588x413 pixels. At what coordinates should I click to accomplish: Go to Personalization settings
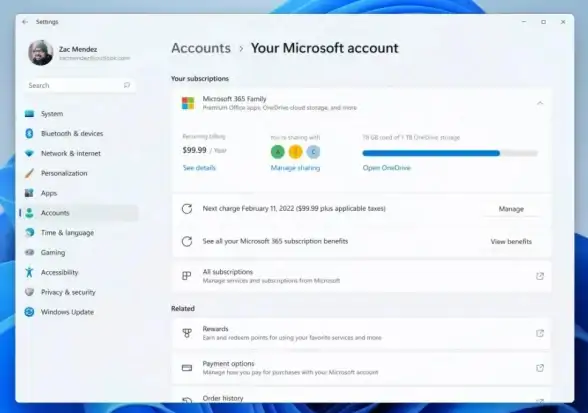click(64, 173)
